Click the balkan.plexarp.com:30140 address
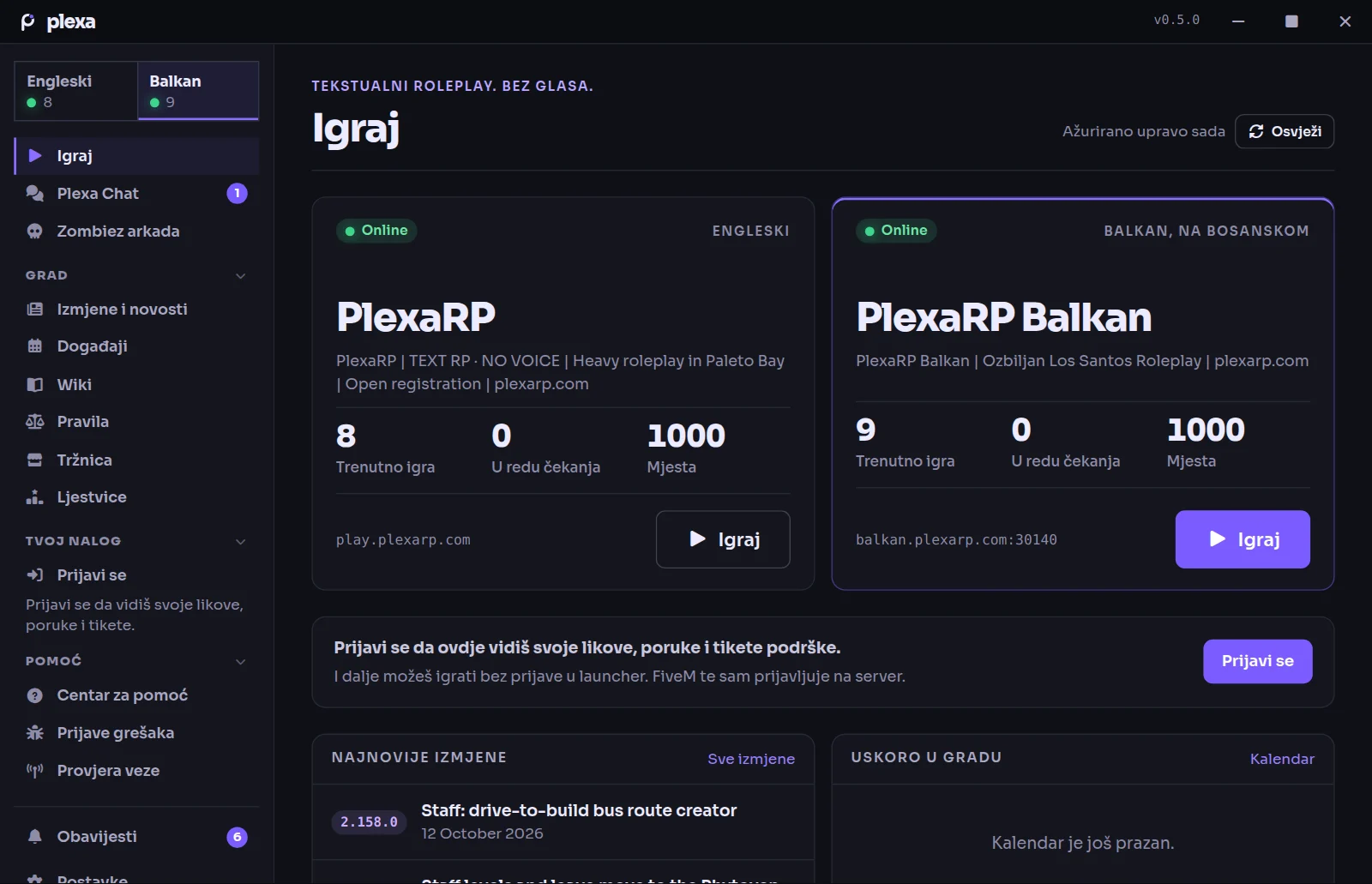 [x=956, y=540]
